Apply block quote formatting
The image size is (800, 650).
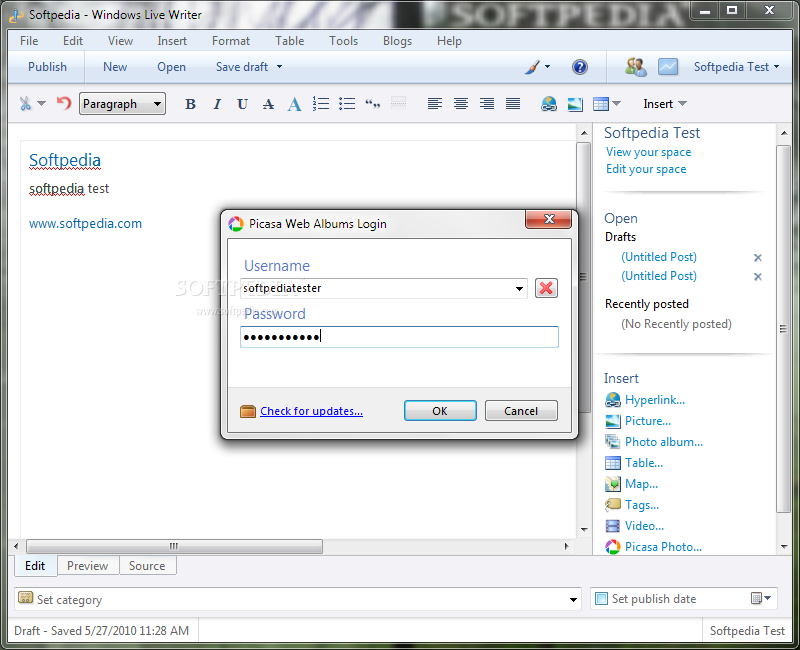(x=373, y=104)
